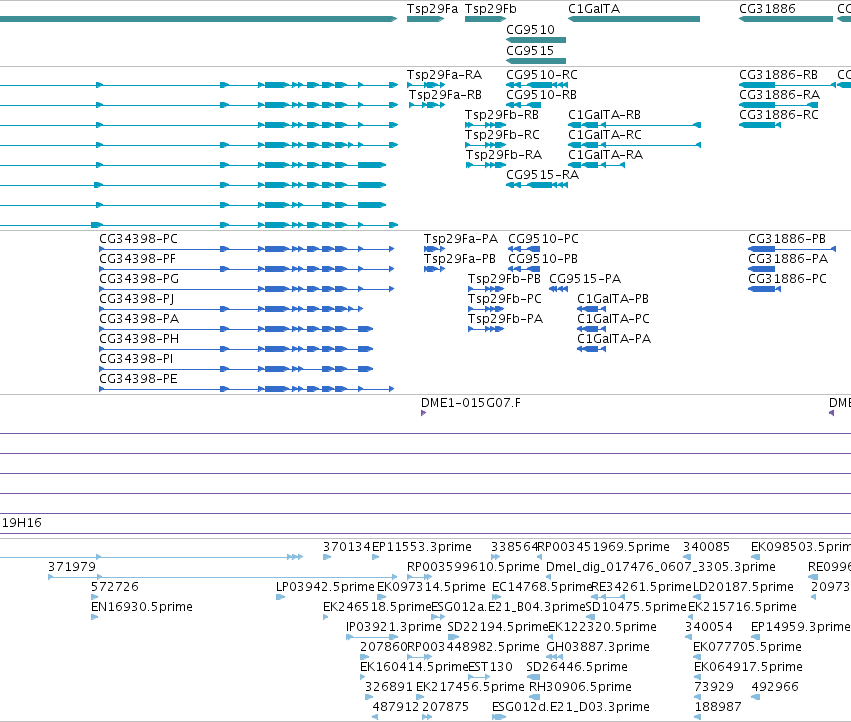Click transcript CG31886-RC label

point(779,115)
